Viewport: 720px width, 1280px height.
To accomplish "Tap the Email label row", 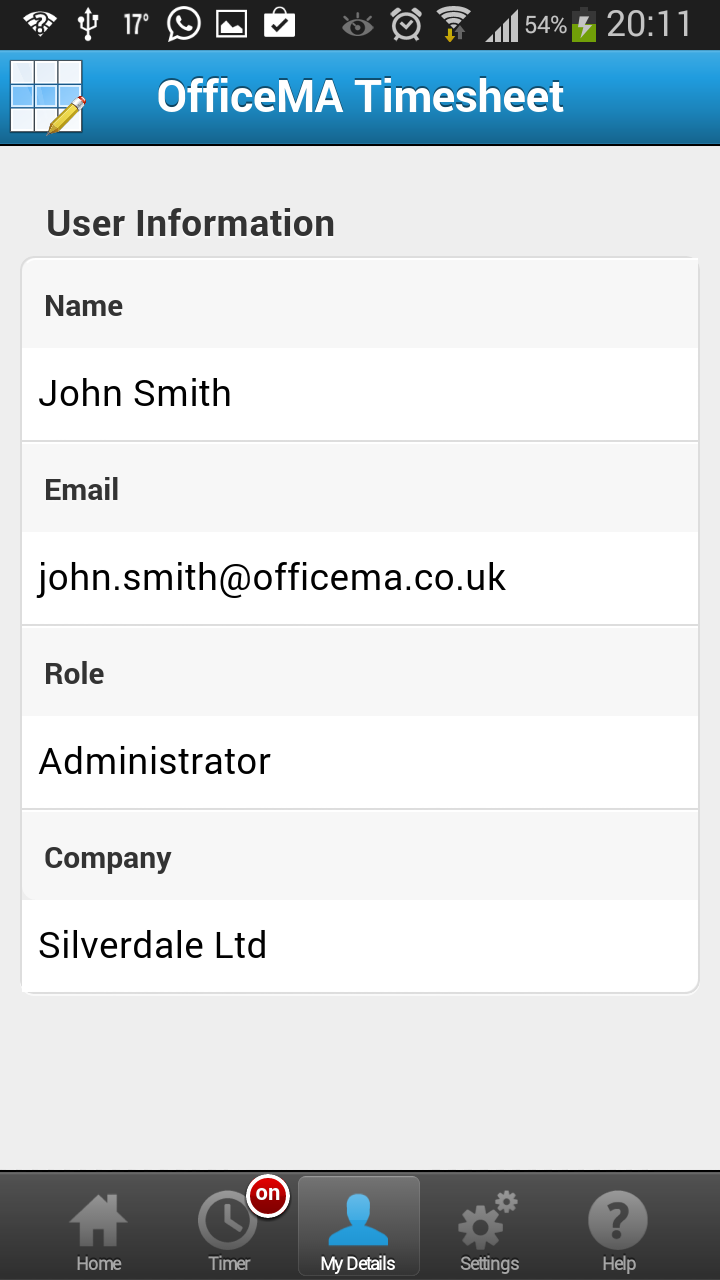I will click(x=360, y=487).
